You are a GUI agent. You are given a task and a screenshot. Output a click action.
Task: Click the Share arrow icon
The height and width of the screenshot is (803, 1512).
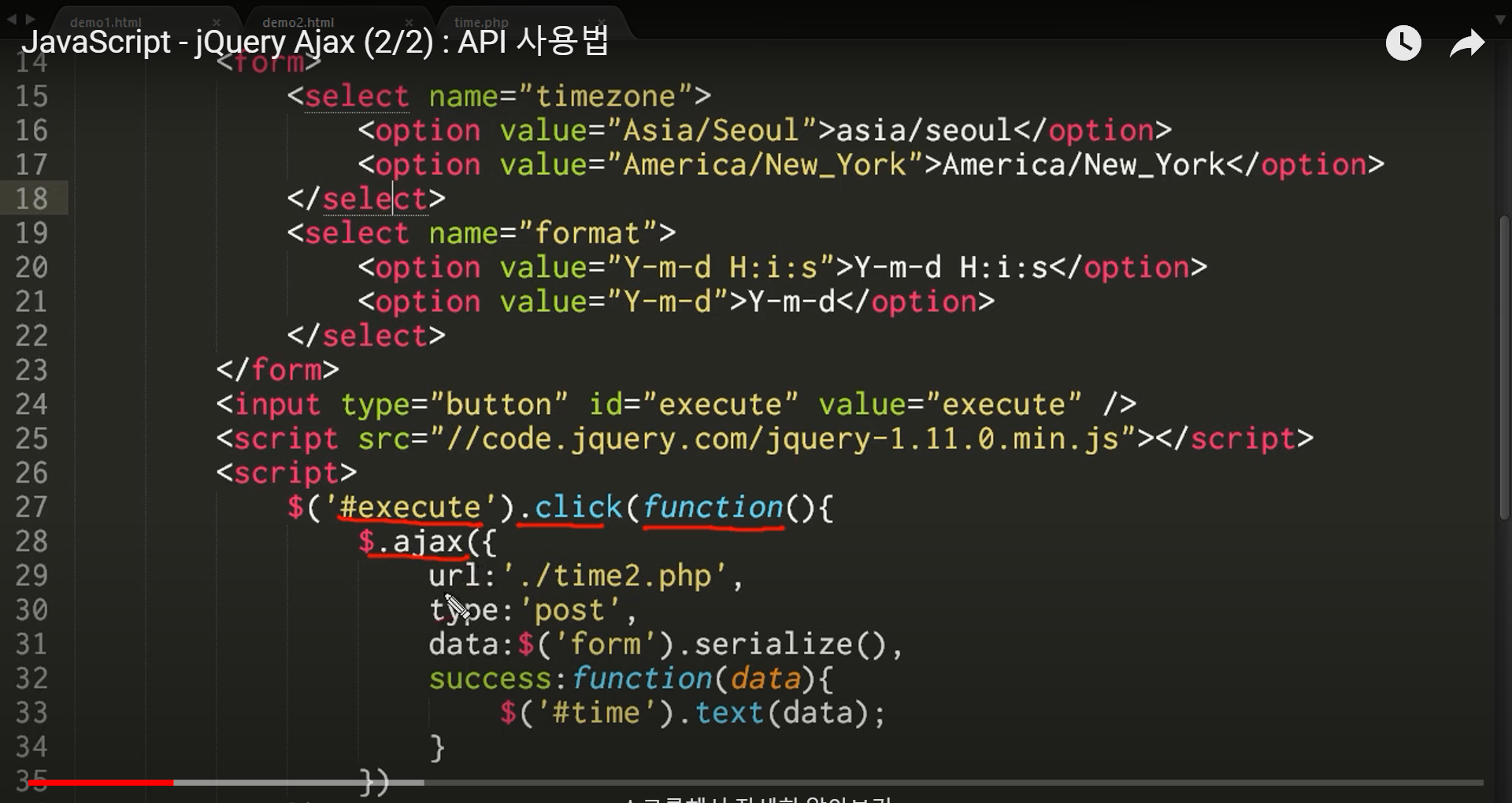point(1466,43)
